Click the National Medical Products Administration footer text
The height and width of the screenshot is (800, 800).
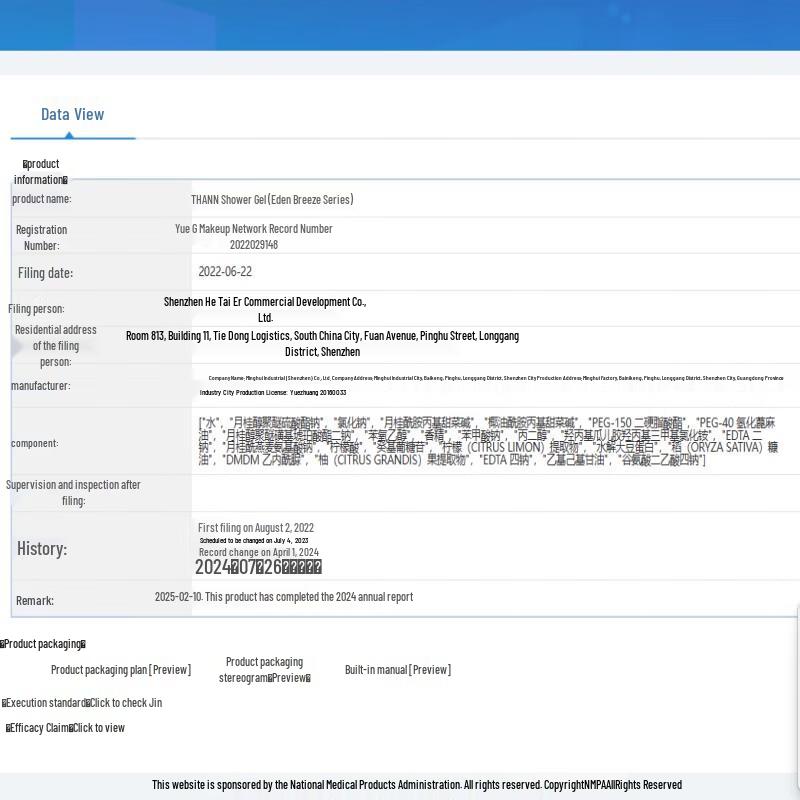[x=416, y=785]
